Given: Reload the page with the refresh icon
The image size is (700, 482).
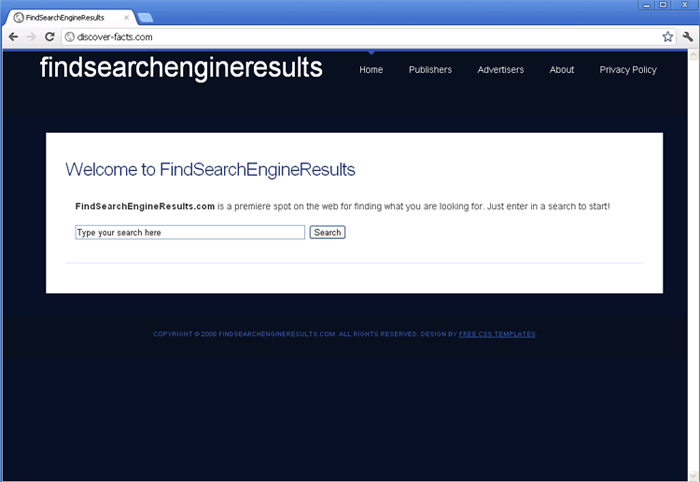Looking at the screenshot, I should click(50, 37).
